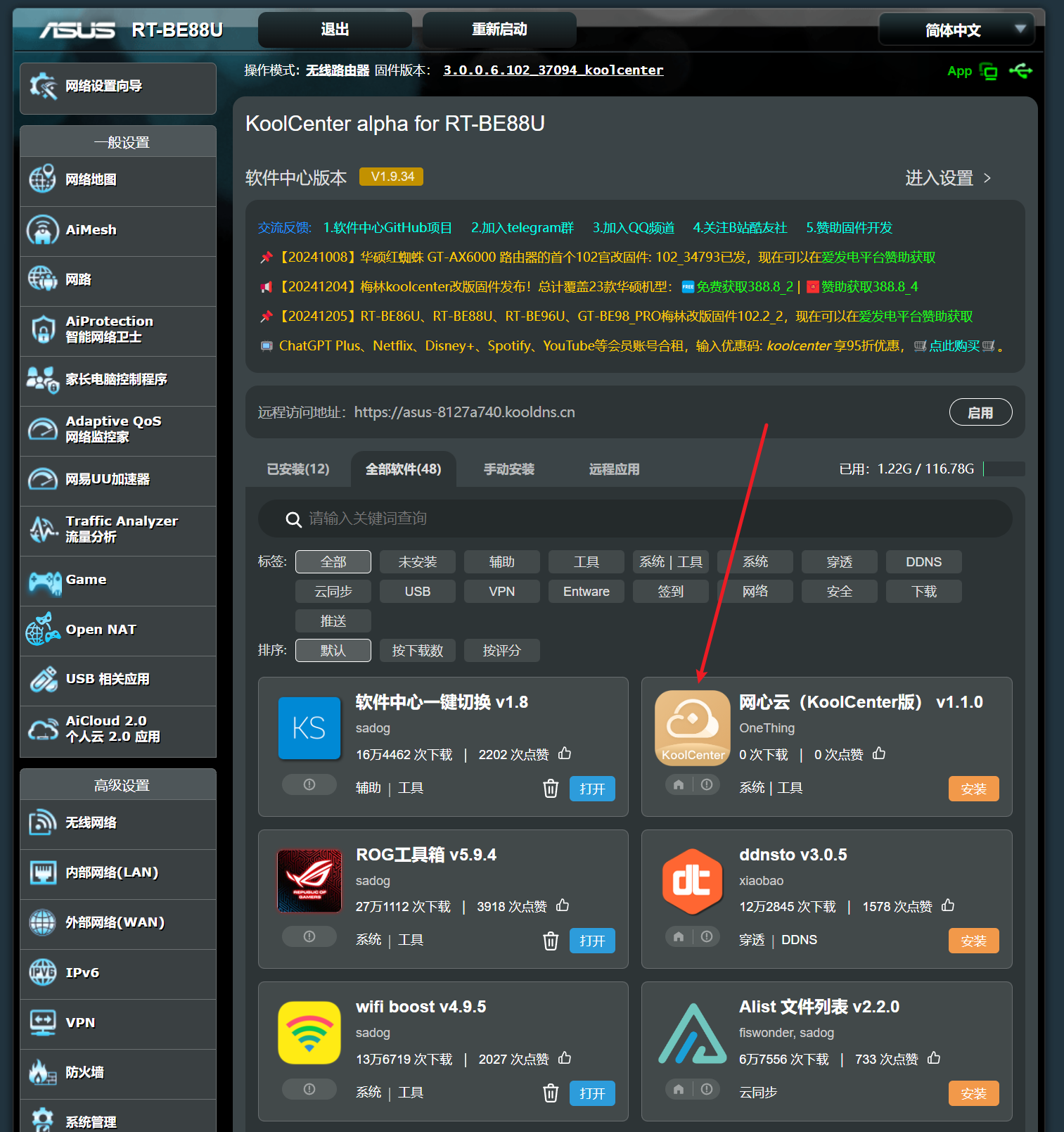Sort by 按下载数
This screenshot has height=1132, width=1064.
(x=418, y=651)
